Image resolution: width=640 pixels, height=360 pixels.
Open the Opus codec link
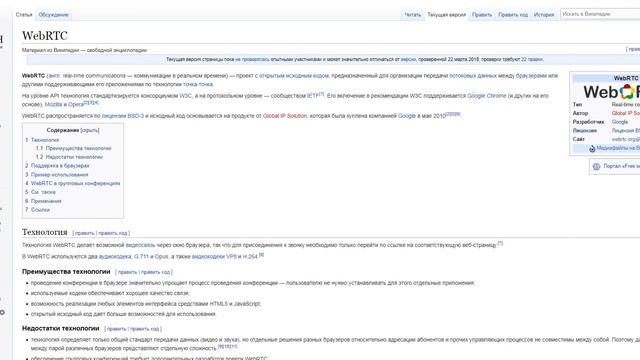click(161, 257)
